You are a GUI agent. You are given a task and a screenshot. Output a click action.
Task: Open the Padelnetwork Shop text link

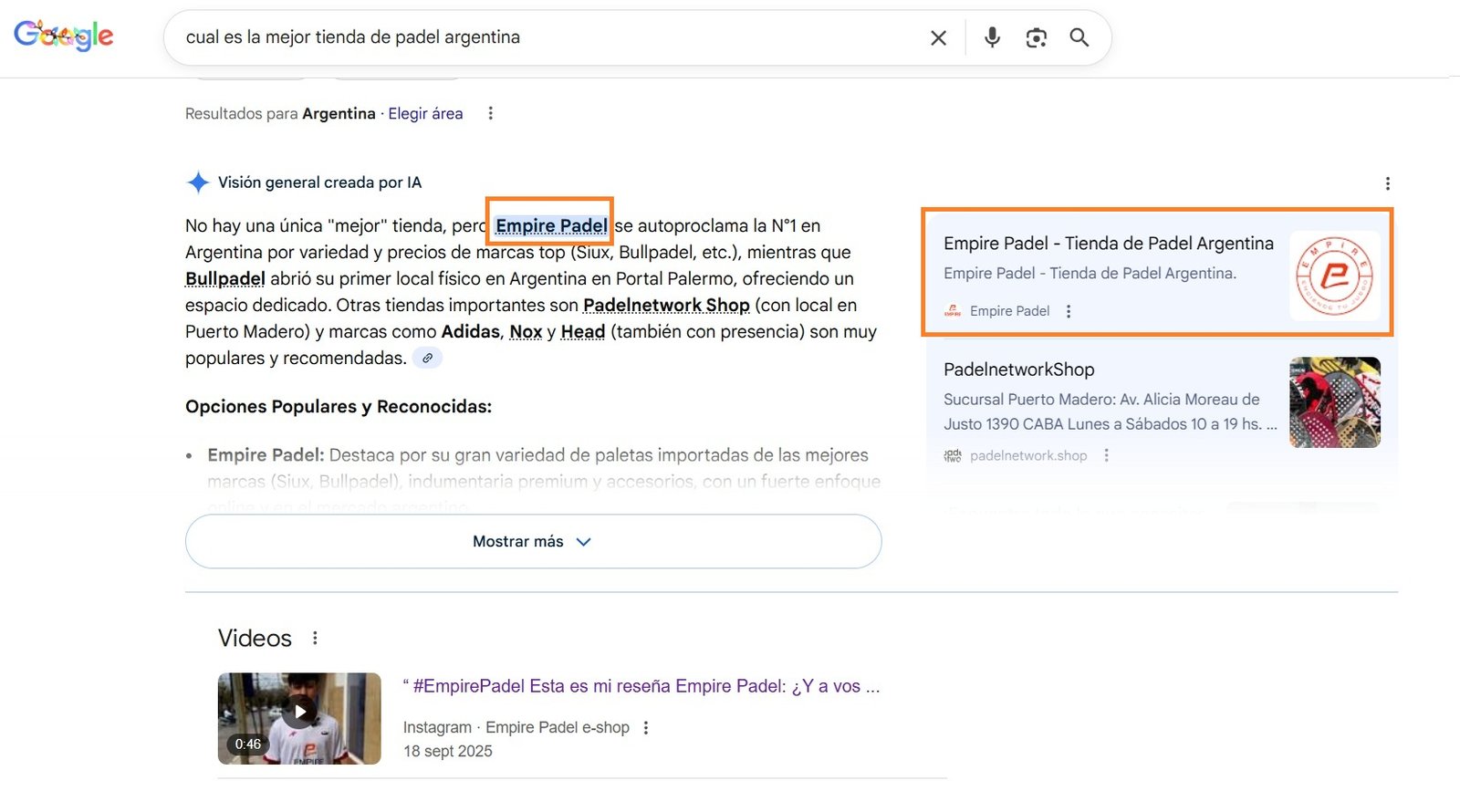pyautogui.click(x=666, y=305)
